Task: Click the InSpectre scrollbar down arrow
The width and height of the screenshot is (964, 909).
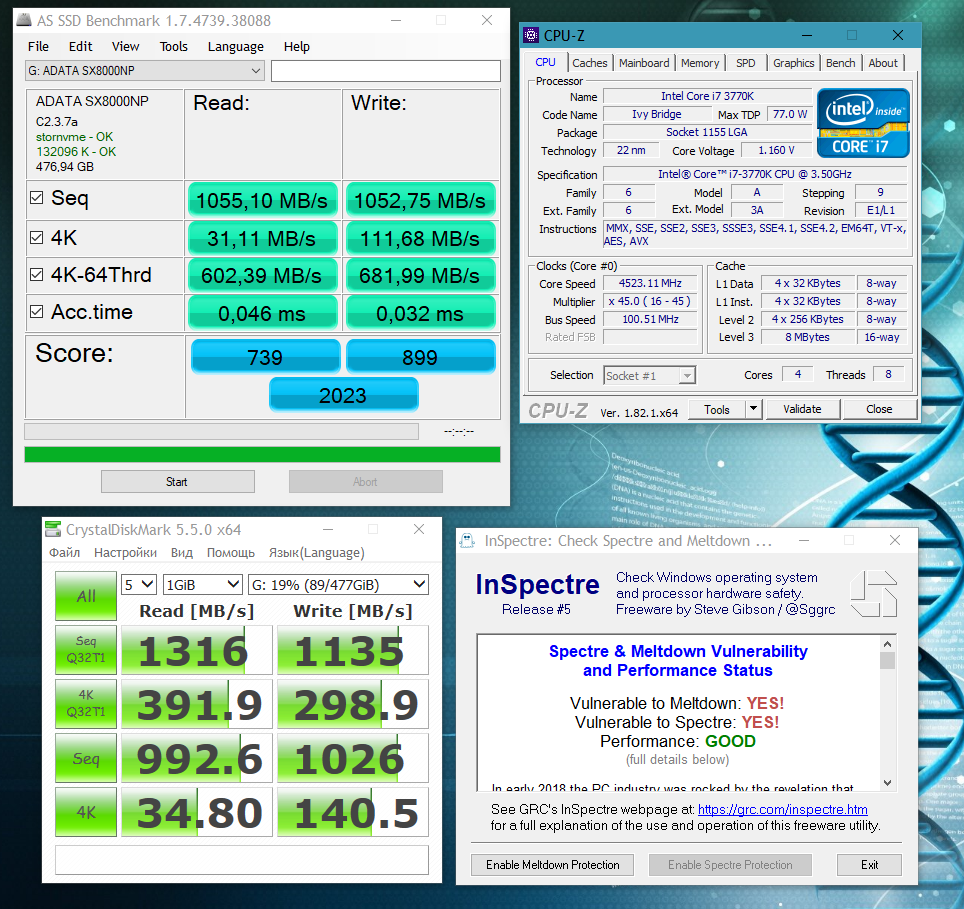Action: (887, 782)
